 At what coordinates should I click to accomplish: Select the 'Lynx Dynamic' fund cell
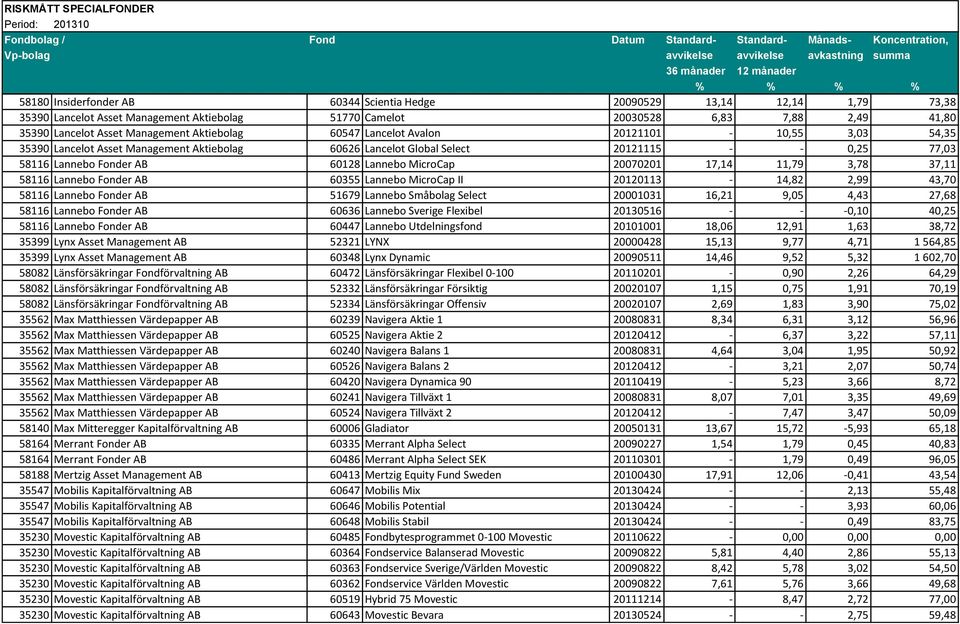pos(486,257)
